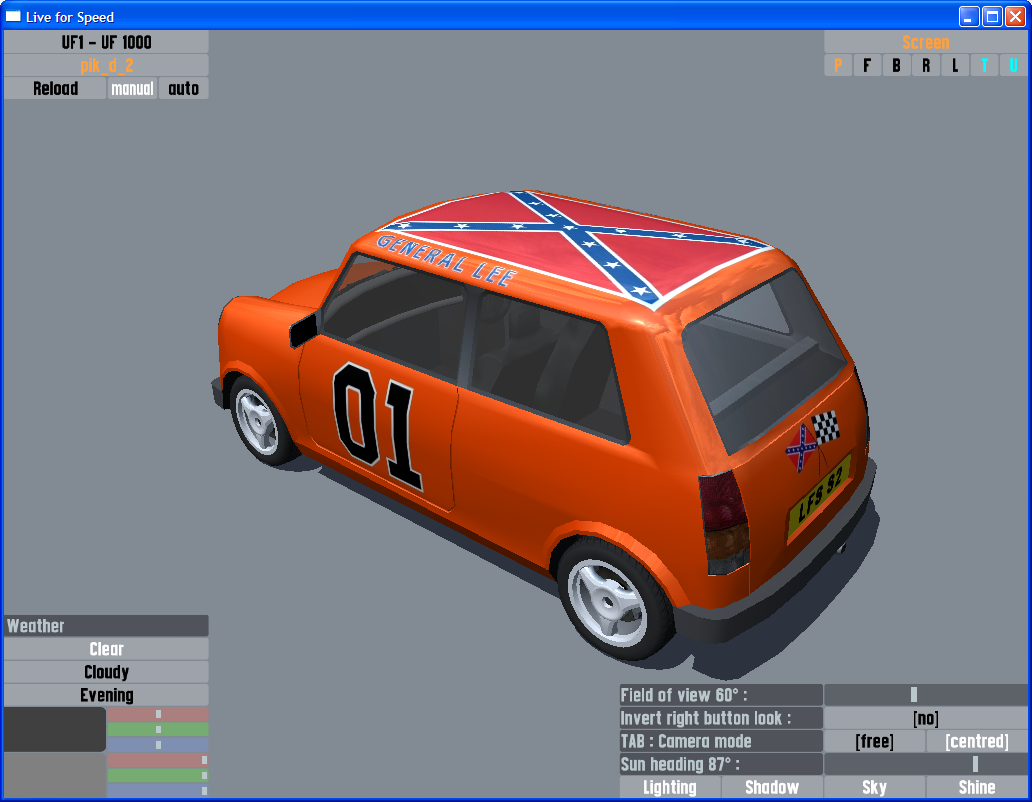Image resolution: width=1032 pixels, height=802 pixels.
Task: Click the Invert right button look label
Action: click(721, 718)
